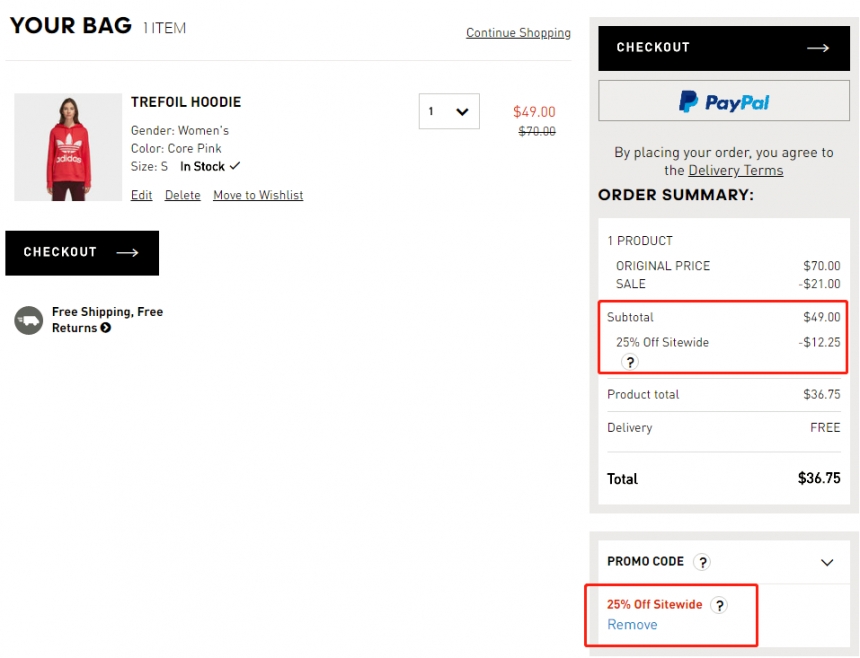The image size is (860, 658).
Task: Pay with the PayPal button
Action: (x=724, y=101)
